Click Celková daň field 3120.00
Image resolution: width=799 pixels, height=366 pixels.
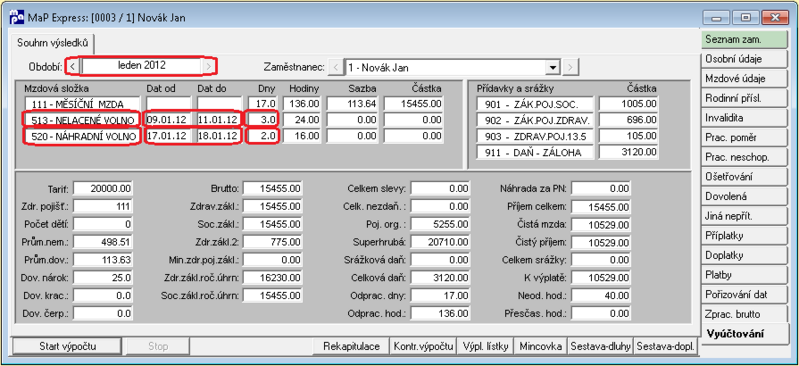pos(440,277)
